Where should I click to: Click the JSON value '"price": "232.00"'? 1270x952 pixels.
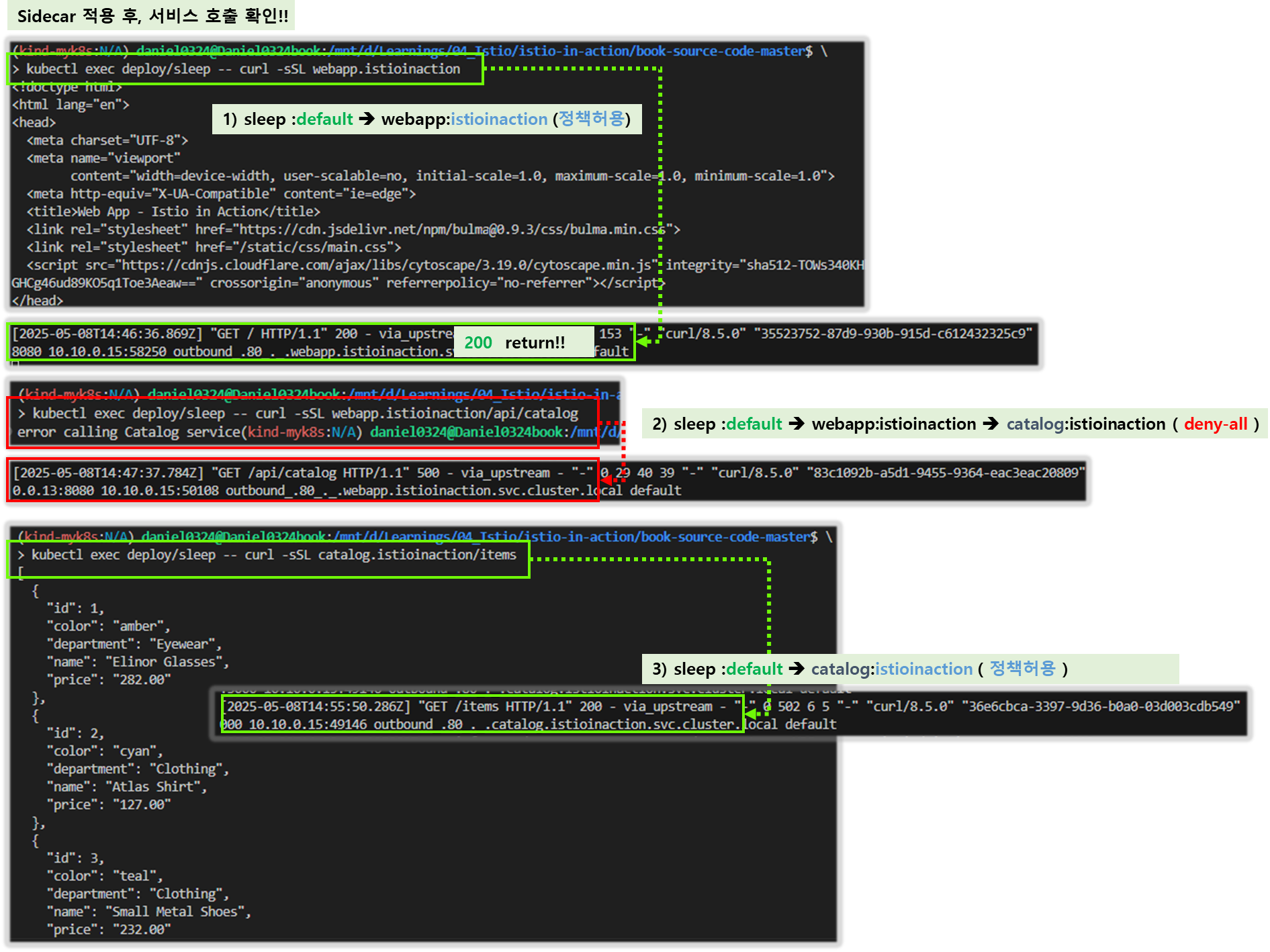coord(109,930)
